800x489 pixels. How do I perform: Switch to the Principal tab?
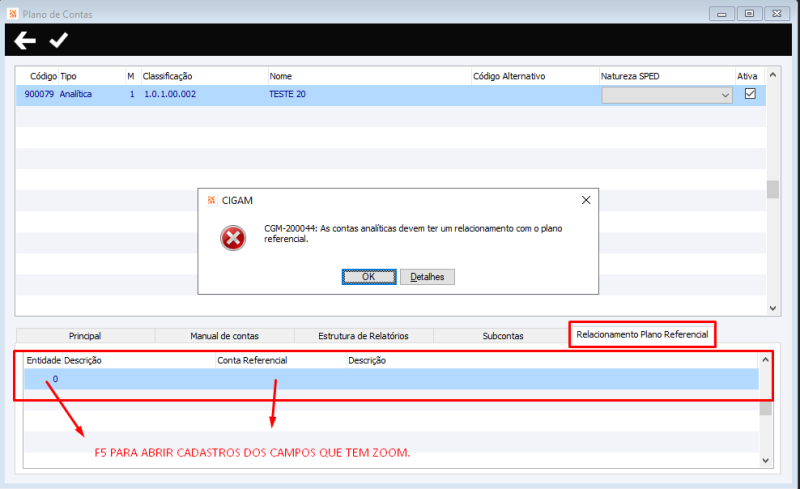click(x=85, y=336)
